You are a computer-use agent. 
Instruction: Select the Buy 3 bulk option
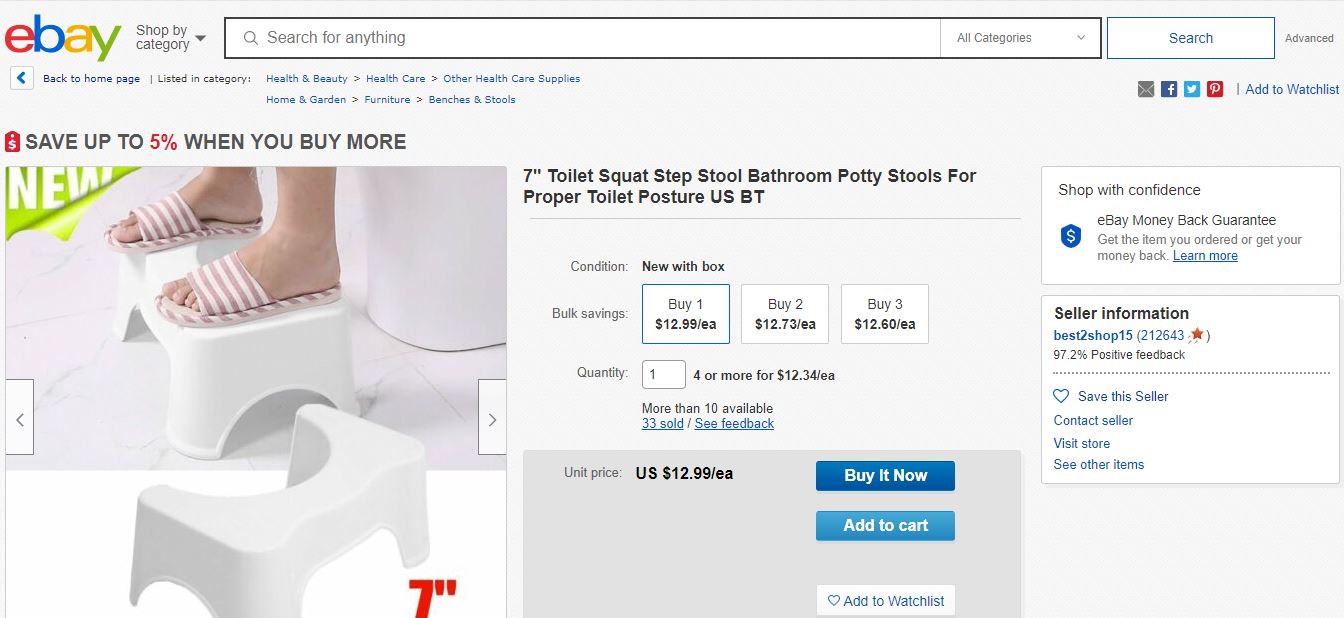click(x=885, y=314)
